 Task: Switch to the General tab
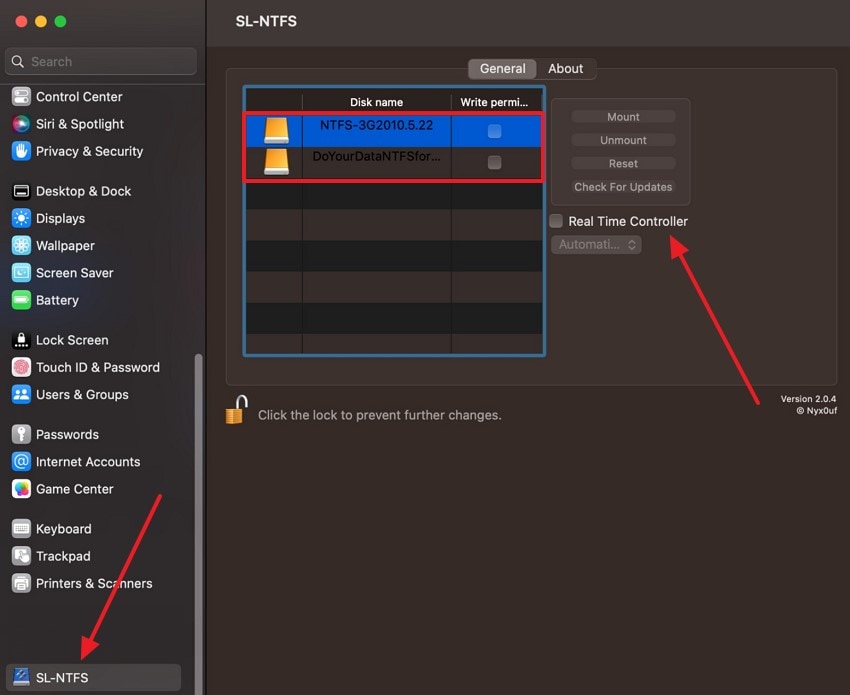pyautogui.click(x=503, y=69)
